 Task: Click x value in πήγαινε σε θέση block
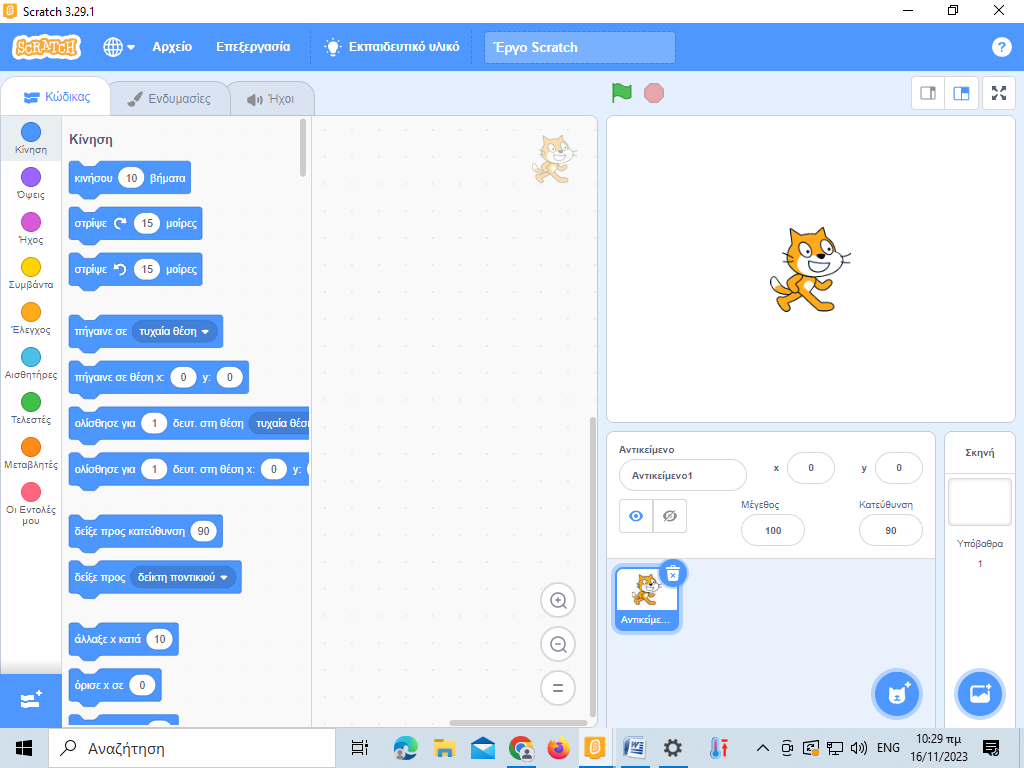(x=184, y=377)
